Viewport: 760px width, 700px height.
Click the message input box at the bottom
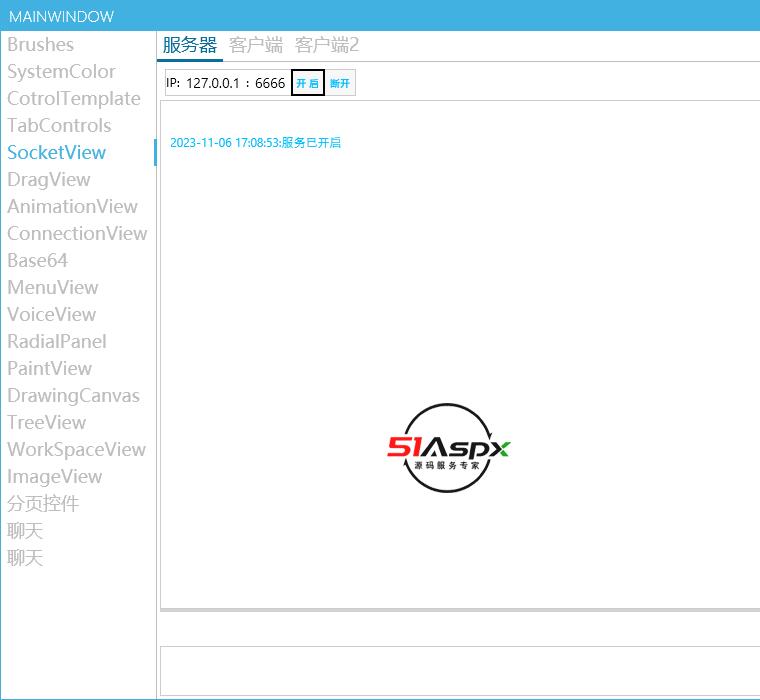click(x=459, y=671)
